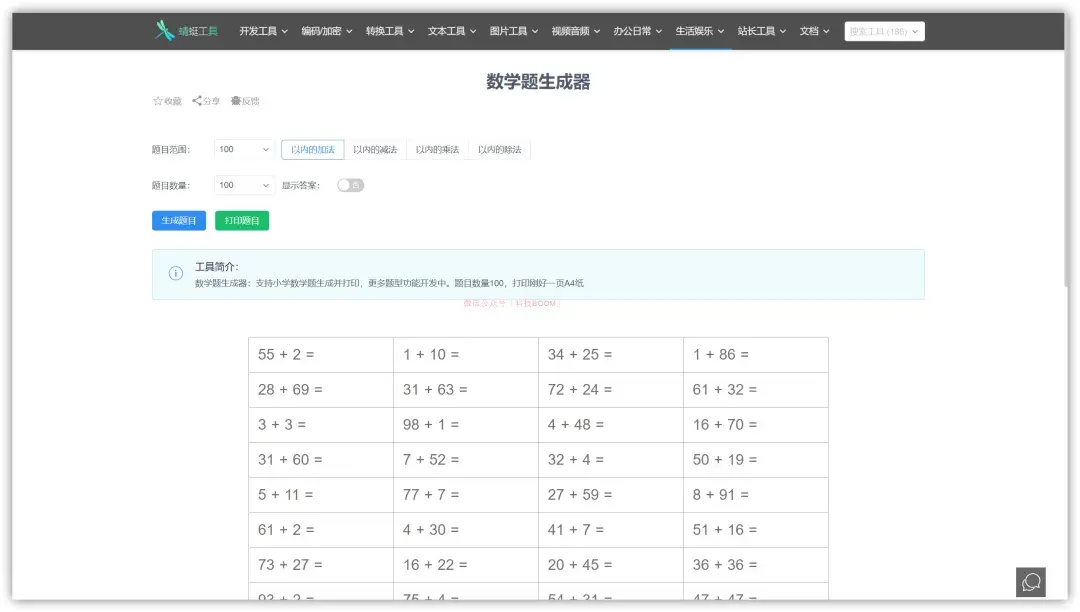Click the cell '4 + 30 ='

tap(466, 530)
